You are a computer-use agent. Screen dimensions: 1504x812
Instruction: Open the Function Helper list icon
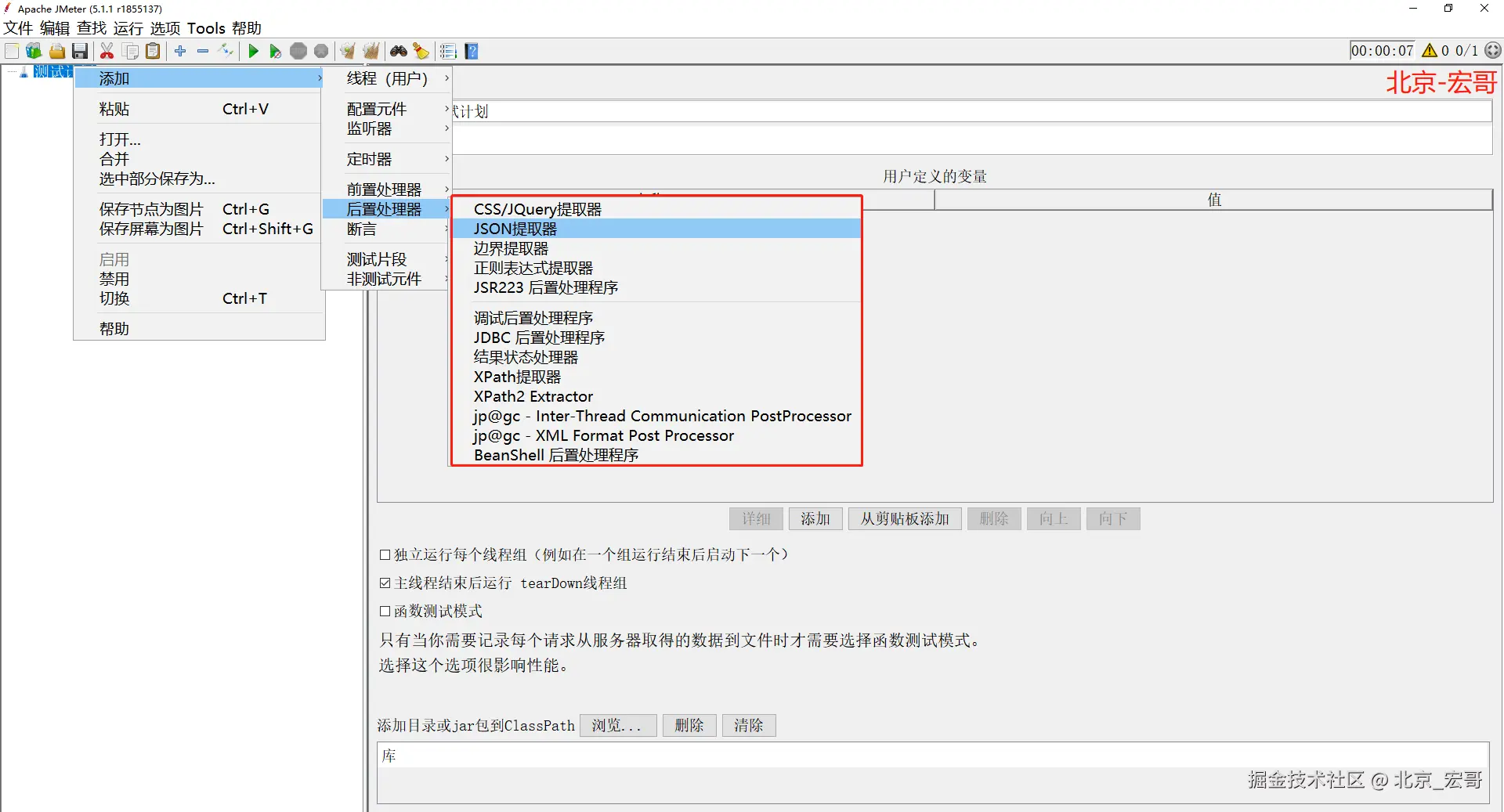(448, 52)
